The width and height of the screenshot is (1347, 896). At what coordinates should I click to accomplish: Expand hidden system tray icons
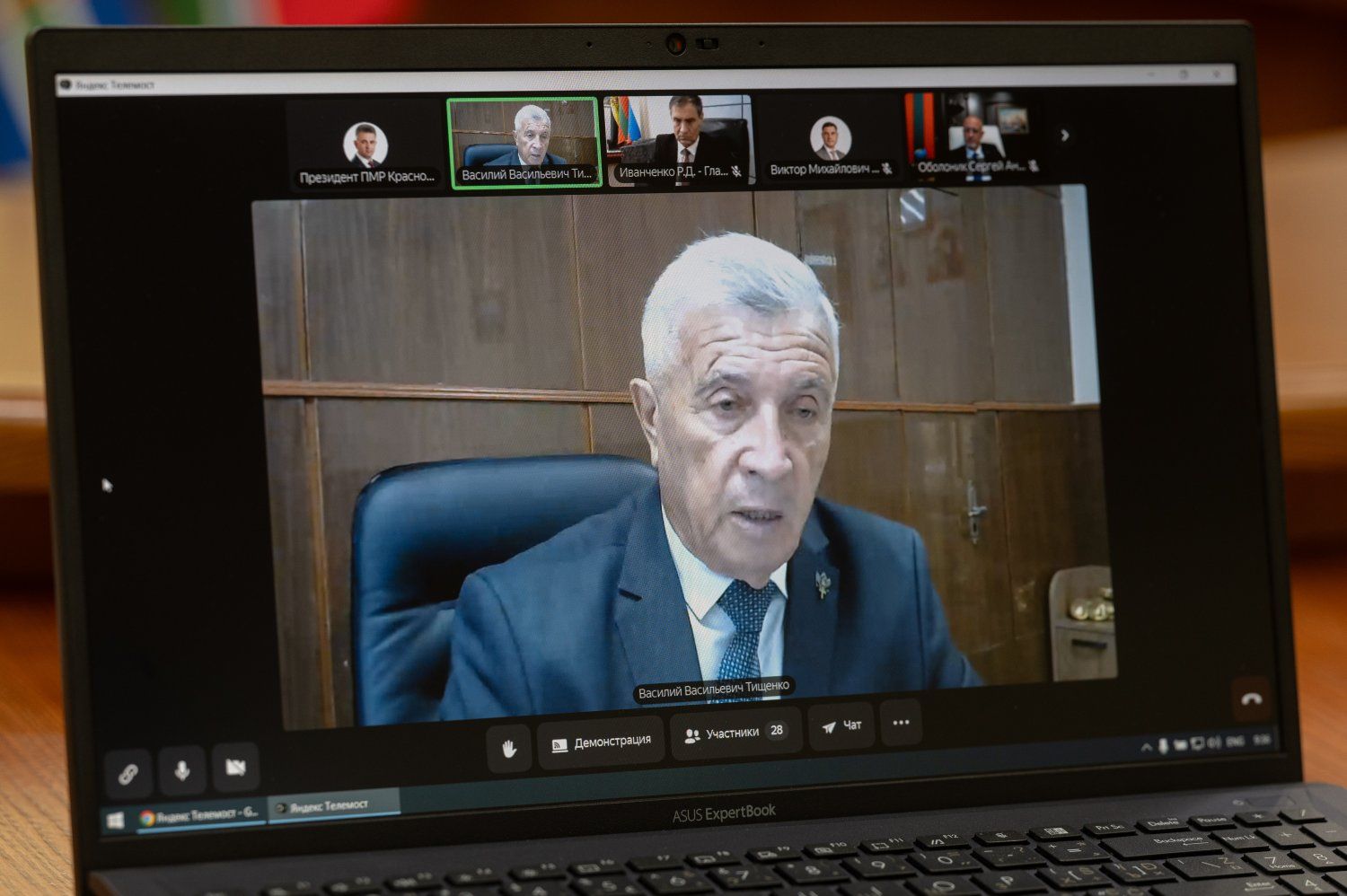coord(1147,747)
